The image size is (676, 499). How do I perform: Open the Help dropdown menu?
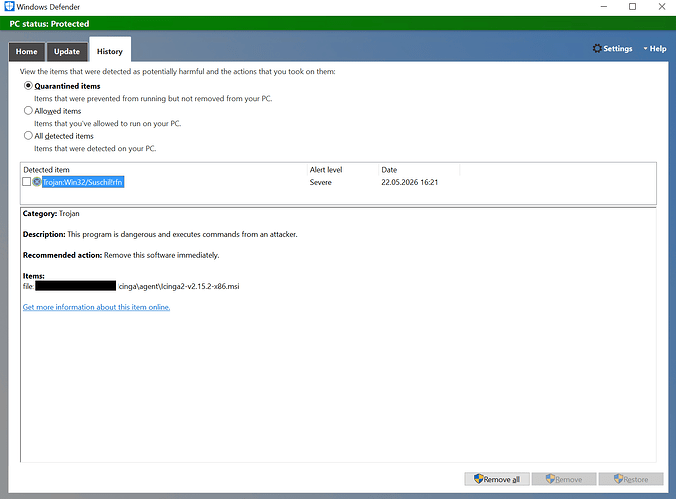point(655,49)
